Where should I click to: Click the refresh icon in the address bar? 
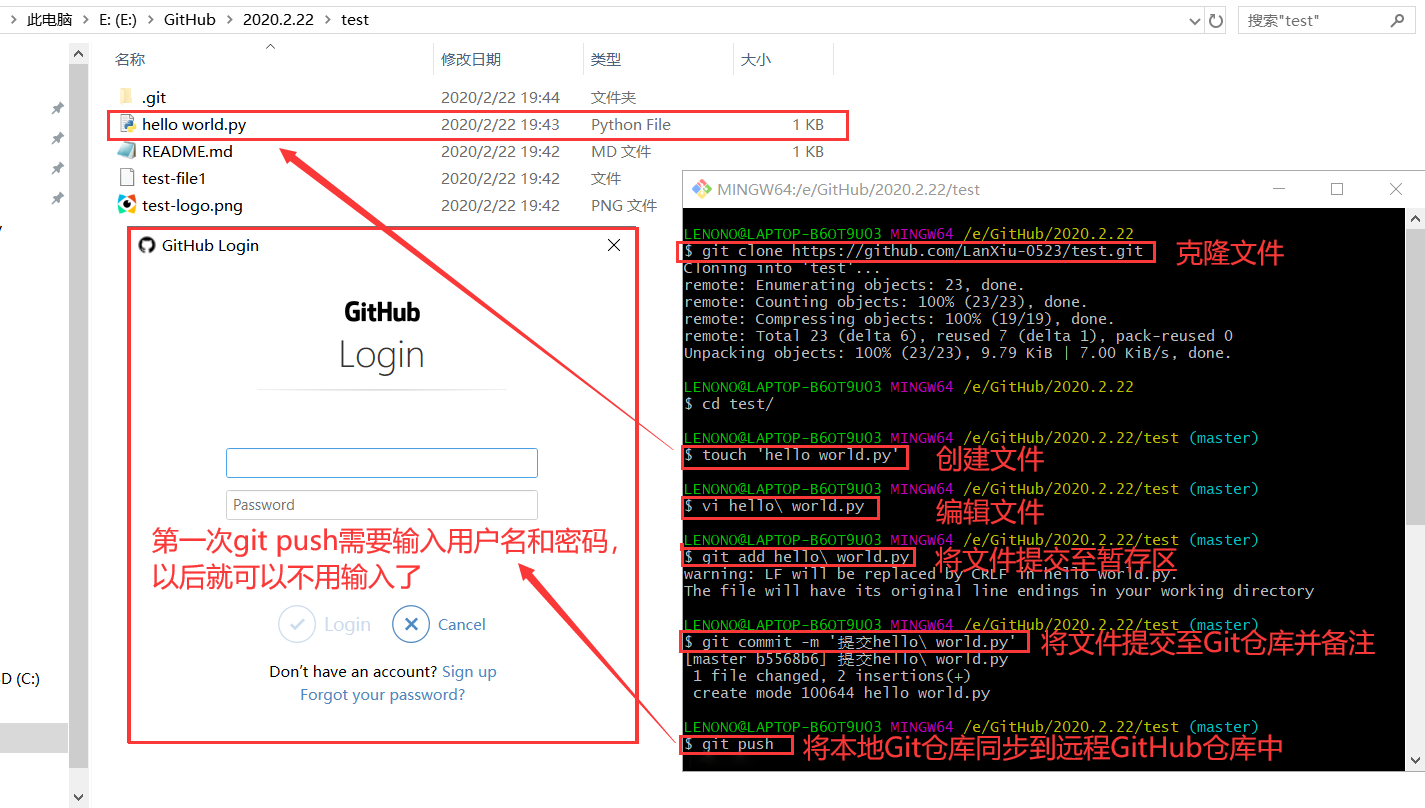tap(1216, 19)
